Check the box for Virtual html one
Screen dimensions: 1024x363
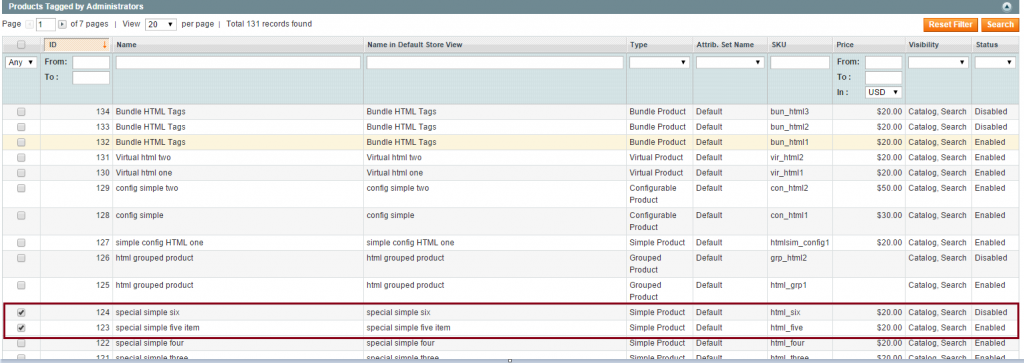pos(21,172)
